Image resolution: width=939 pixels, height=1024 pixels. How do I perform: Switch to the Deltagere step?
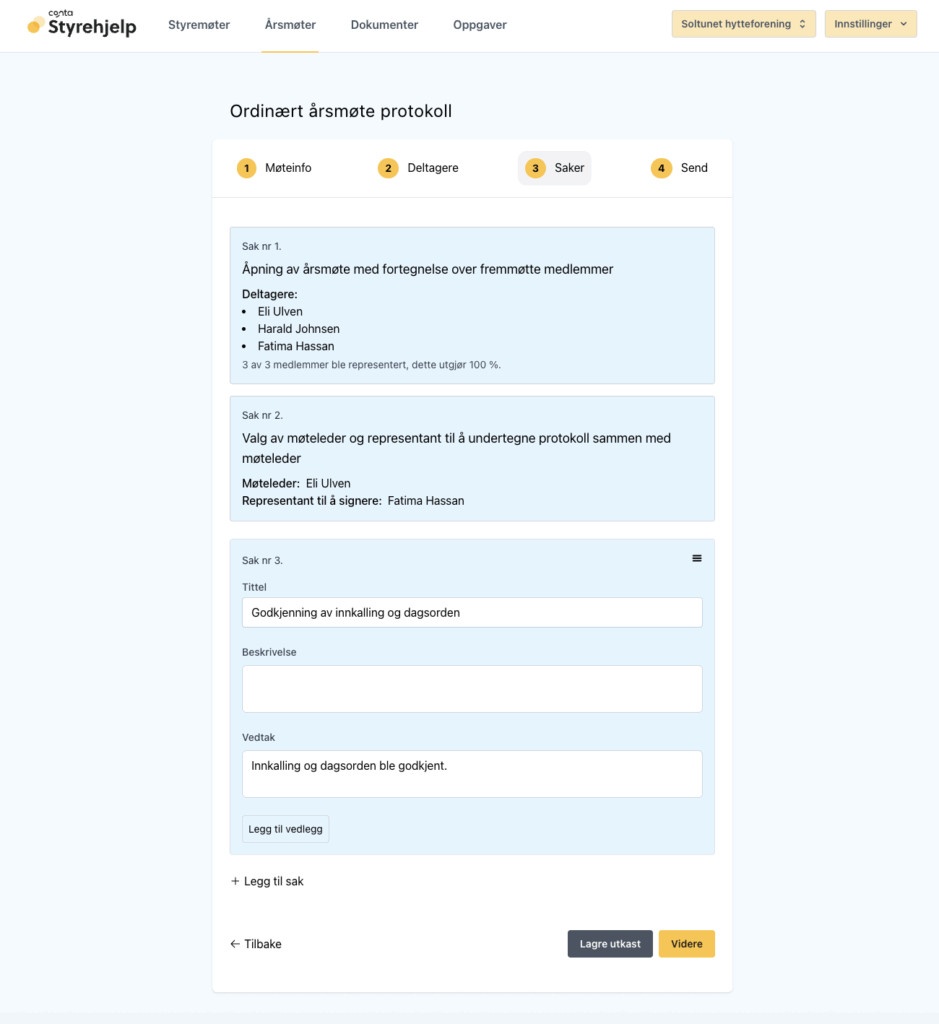(432, 168)
